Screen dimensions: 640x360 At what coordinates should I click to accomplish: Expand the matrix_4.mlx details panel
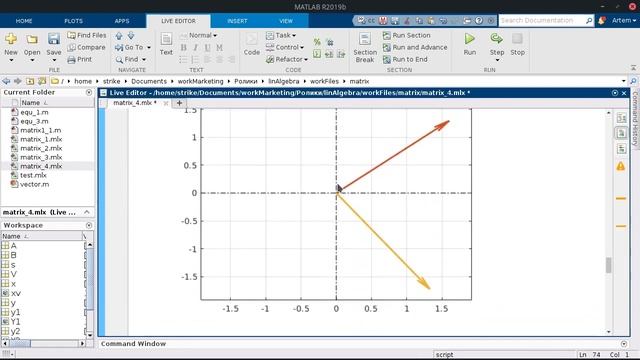tap(87, 212)
